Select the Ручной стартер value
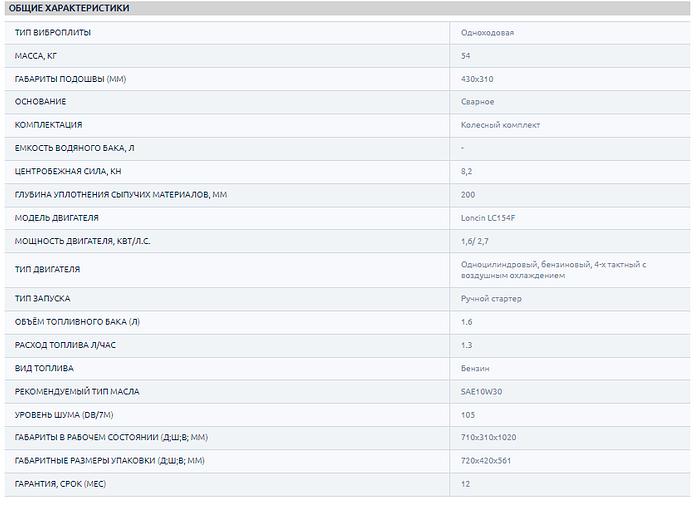 [x=491, y=299]
